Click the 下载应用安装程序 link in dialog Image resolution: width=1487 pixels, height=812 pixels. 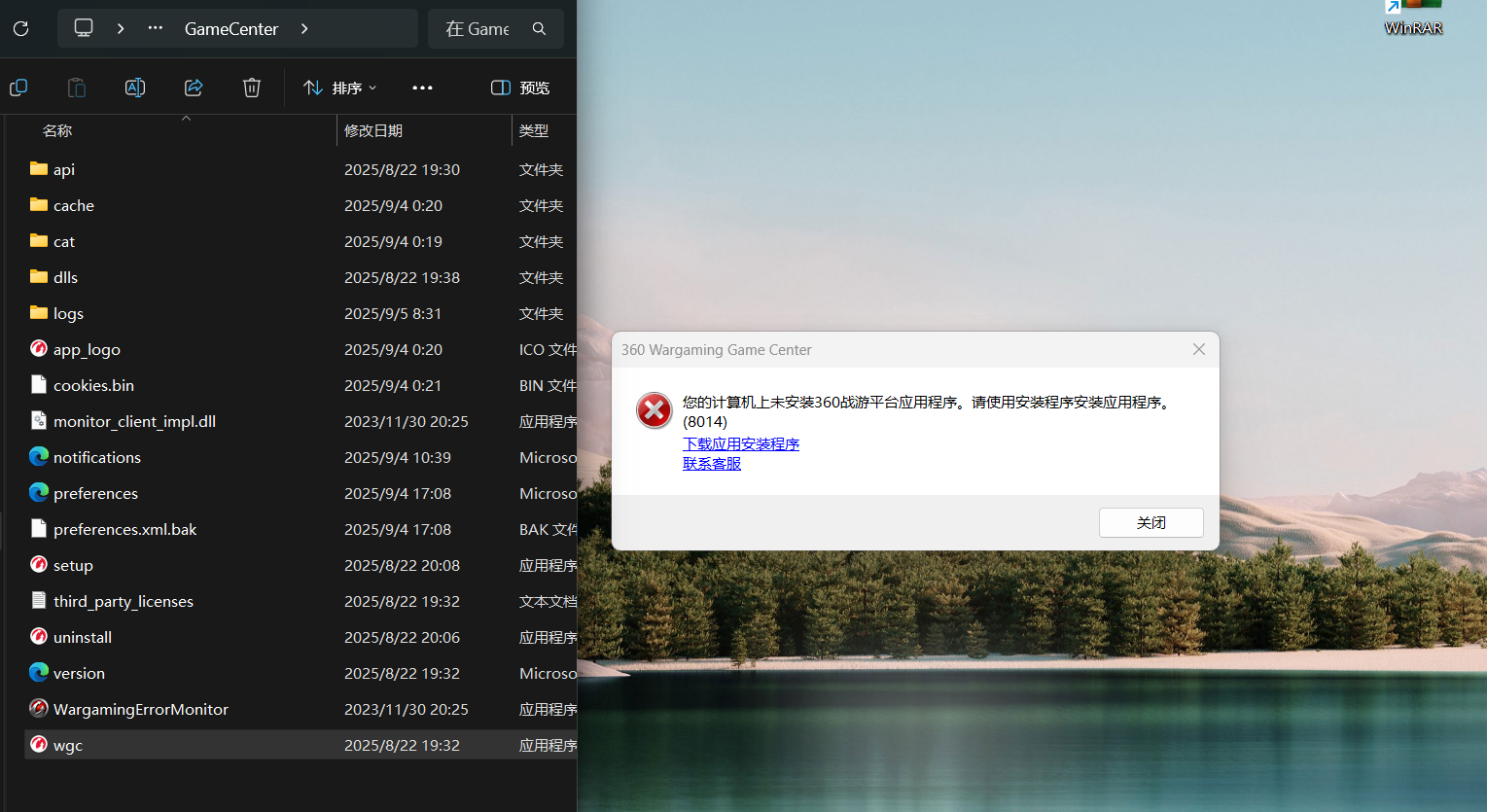pos(741,443)
